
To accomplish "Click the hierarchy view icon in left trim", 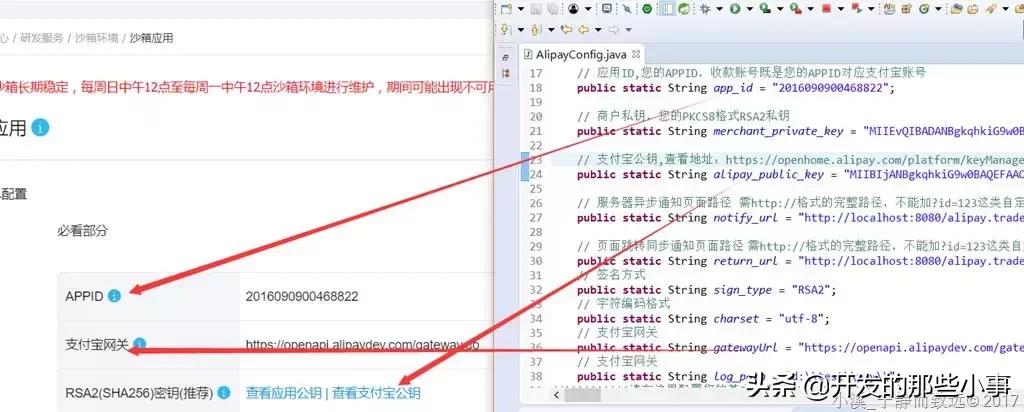I will coord(505,74).
